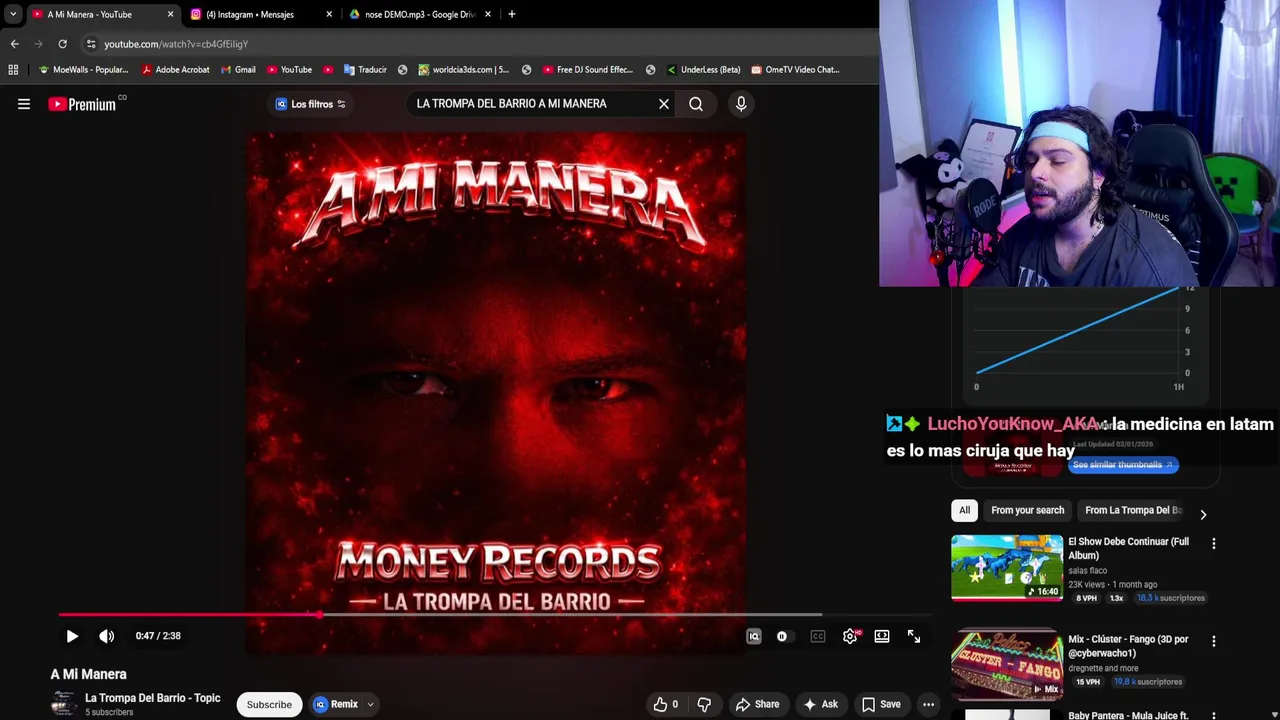Viewport: 1280px width, 720px height.
Task: Switch to theater mode
Action: [x=882, y=636]
